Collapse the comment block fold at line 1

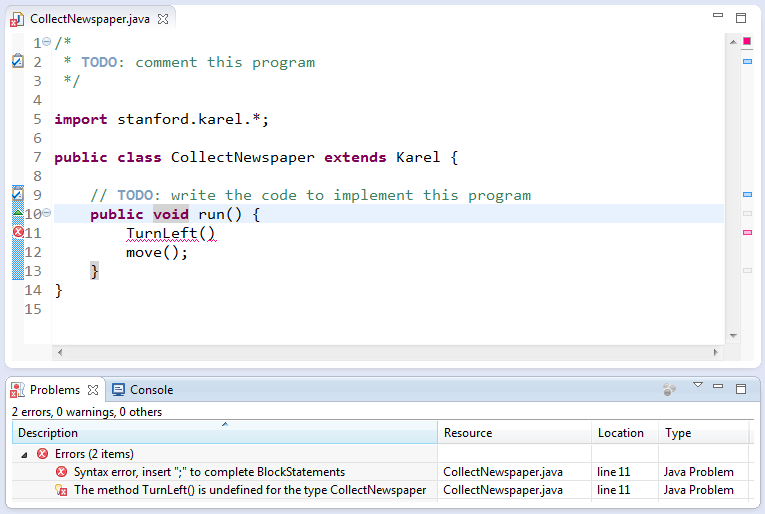(47, 42)
